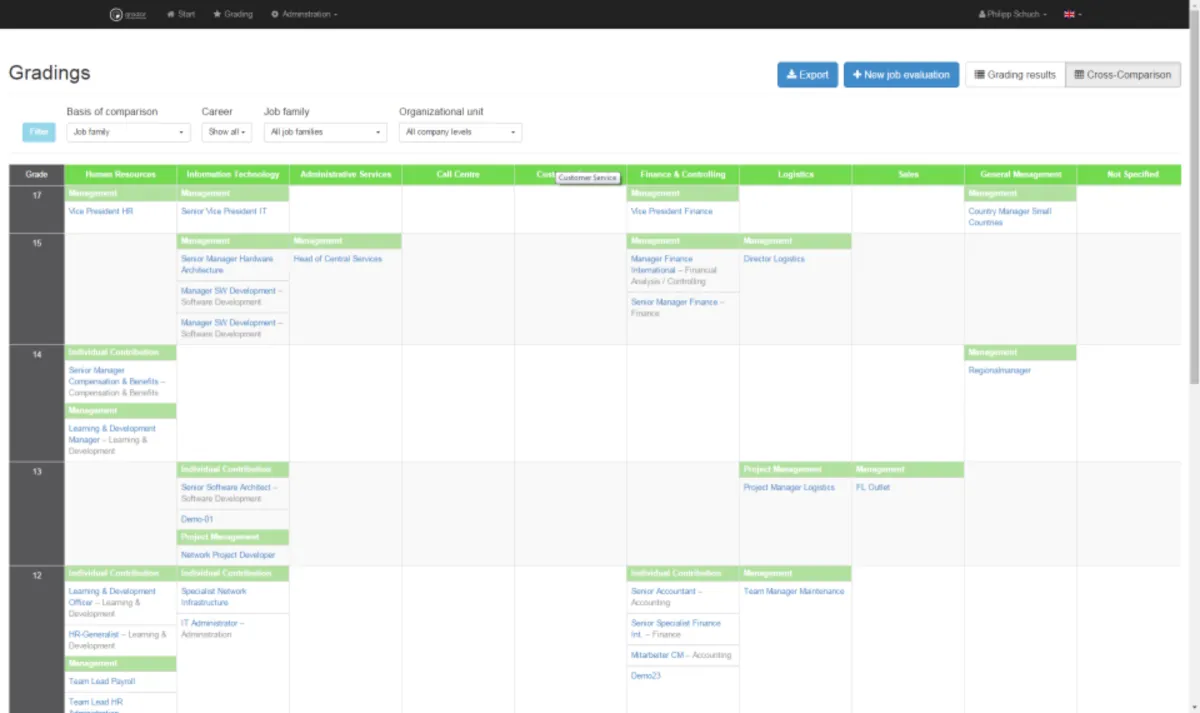Click the grade 12 row label
The height and width of the screenshot is (713, 1200).
[x=37, y=576]
